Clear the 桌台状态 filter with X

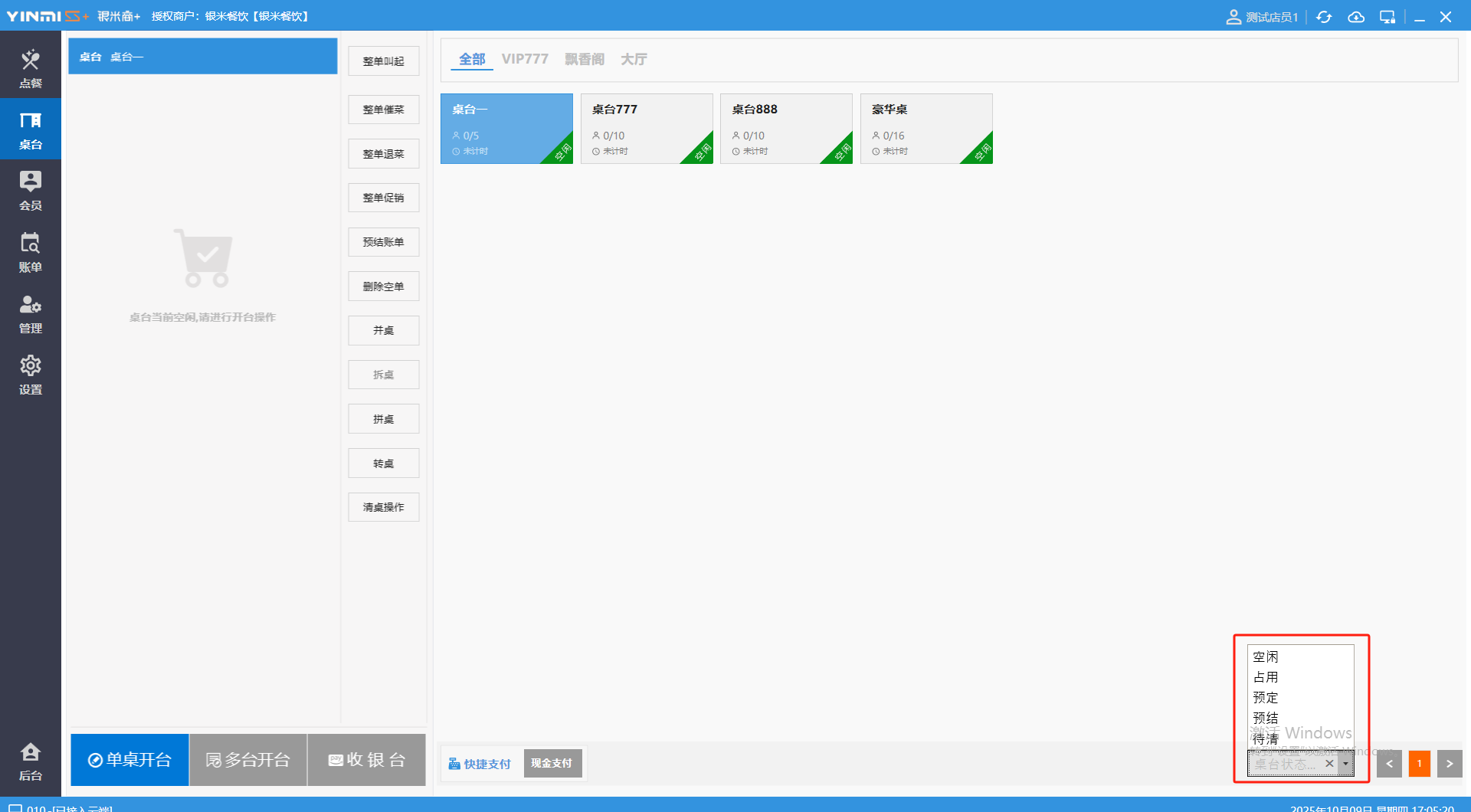coord(1329,764)
